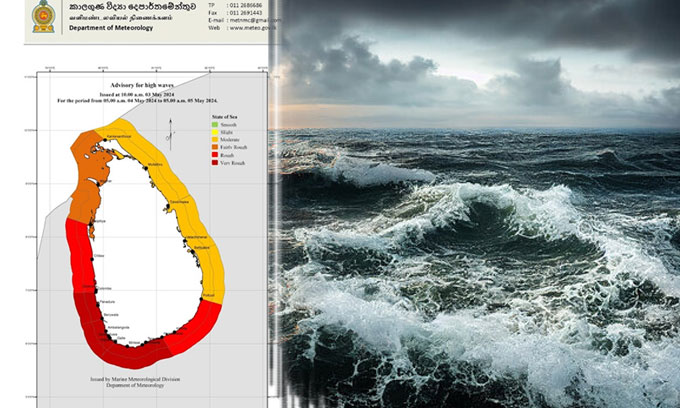Click the Kankesanthurai station marker dot
The width and height of the screenshot is (680, 408).
(x=105, y=140)
